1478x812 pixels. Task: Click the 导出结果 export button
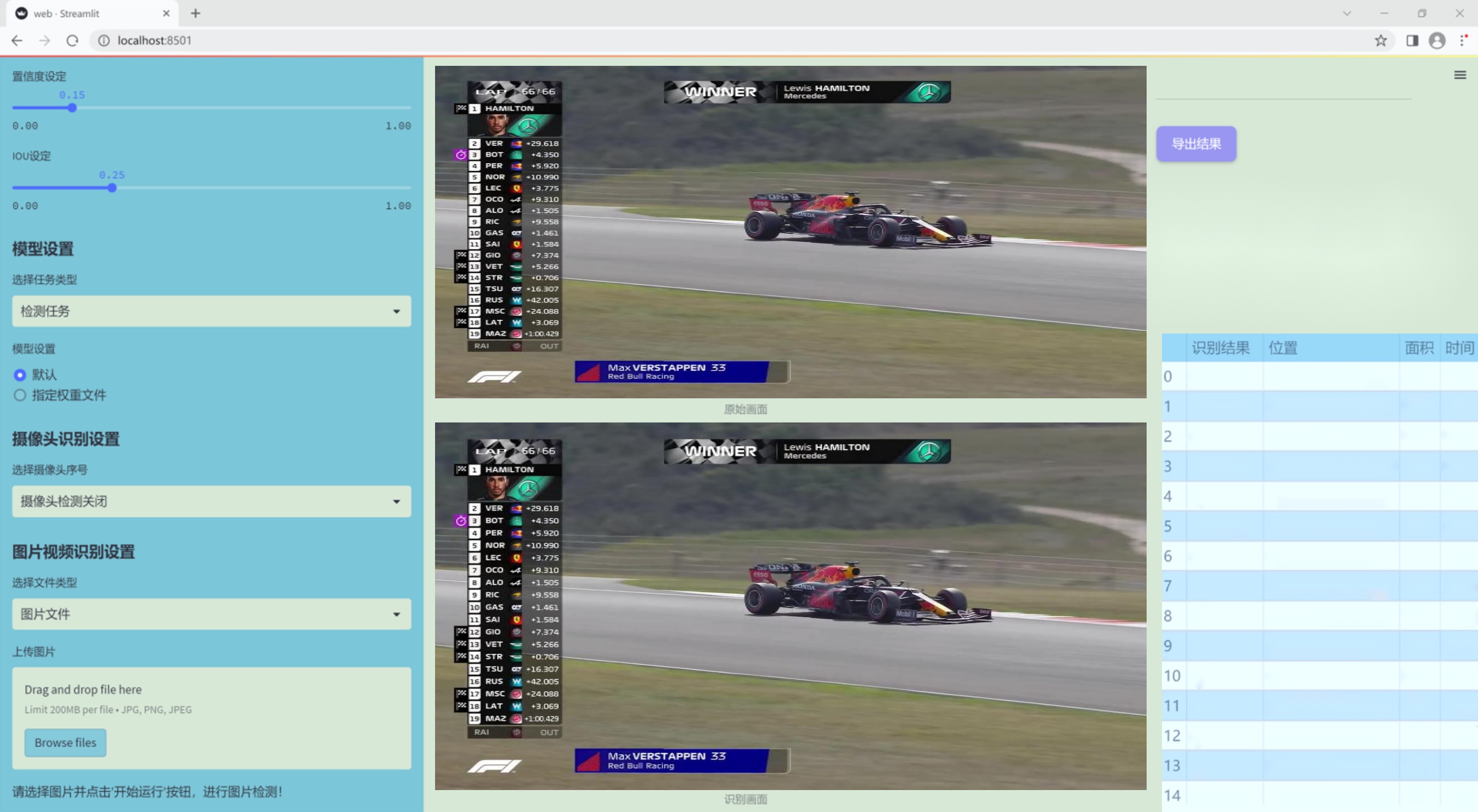1195,143
